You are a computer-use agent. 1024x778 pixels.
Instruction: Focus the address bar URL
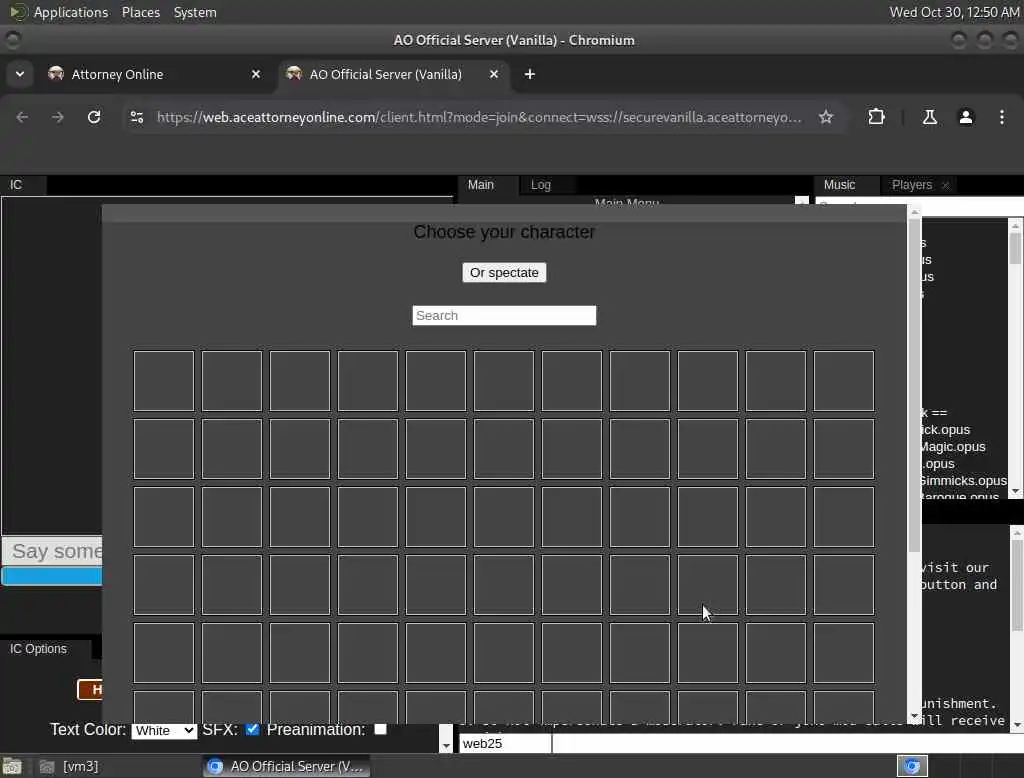click(479, 117)
